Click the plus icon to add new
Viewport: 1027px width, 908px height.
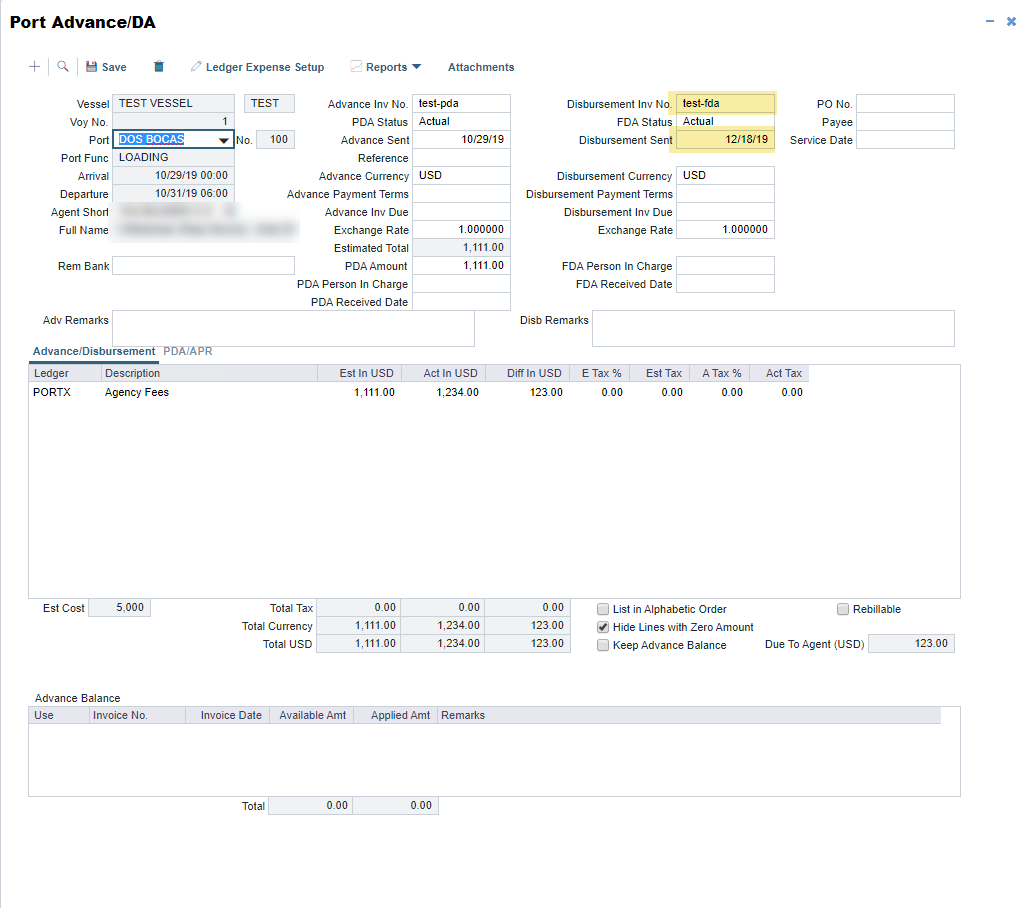tap(35, 67)
